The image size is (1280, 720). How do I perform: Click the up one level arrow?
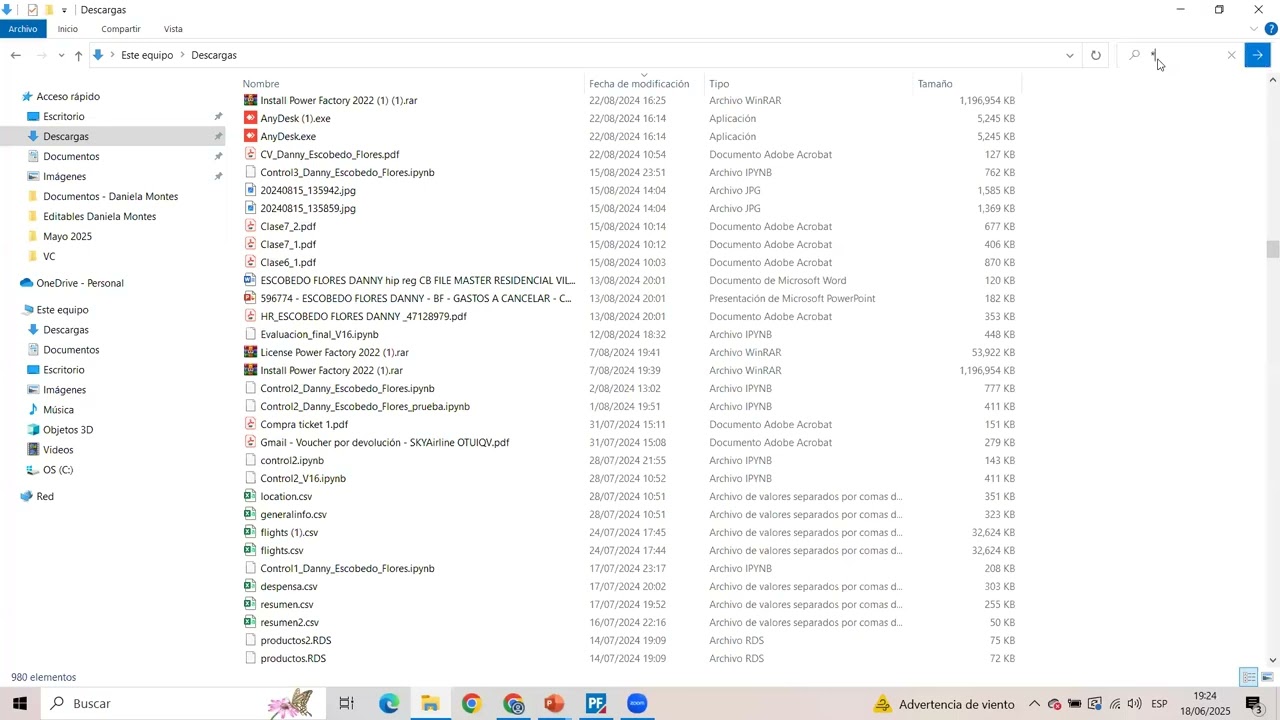[78, 55]
